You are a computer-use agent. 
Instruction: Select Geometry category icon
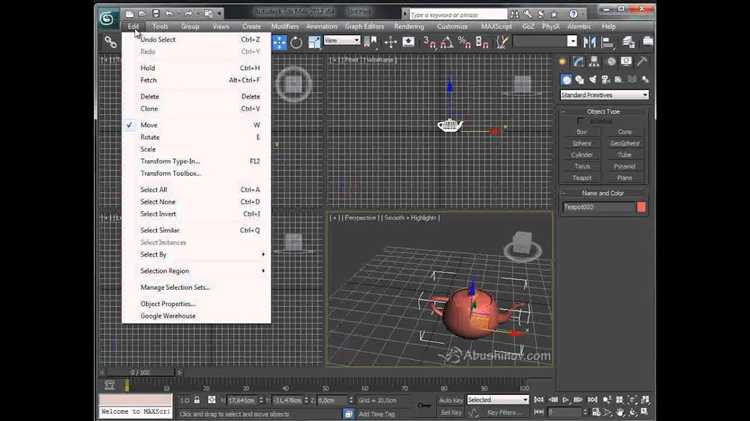tap(566, 80)
